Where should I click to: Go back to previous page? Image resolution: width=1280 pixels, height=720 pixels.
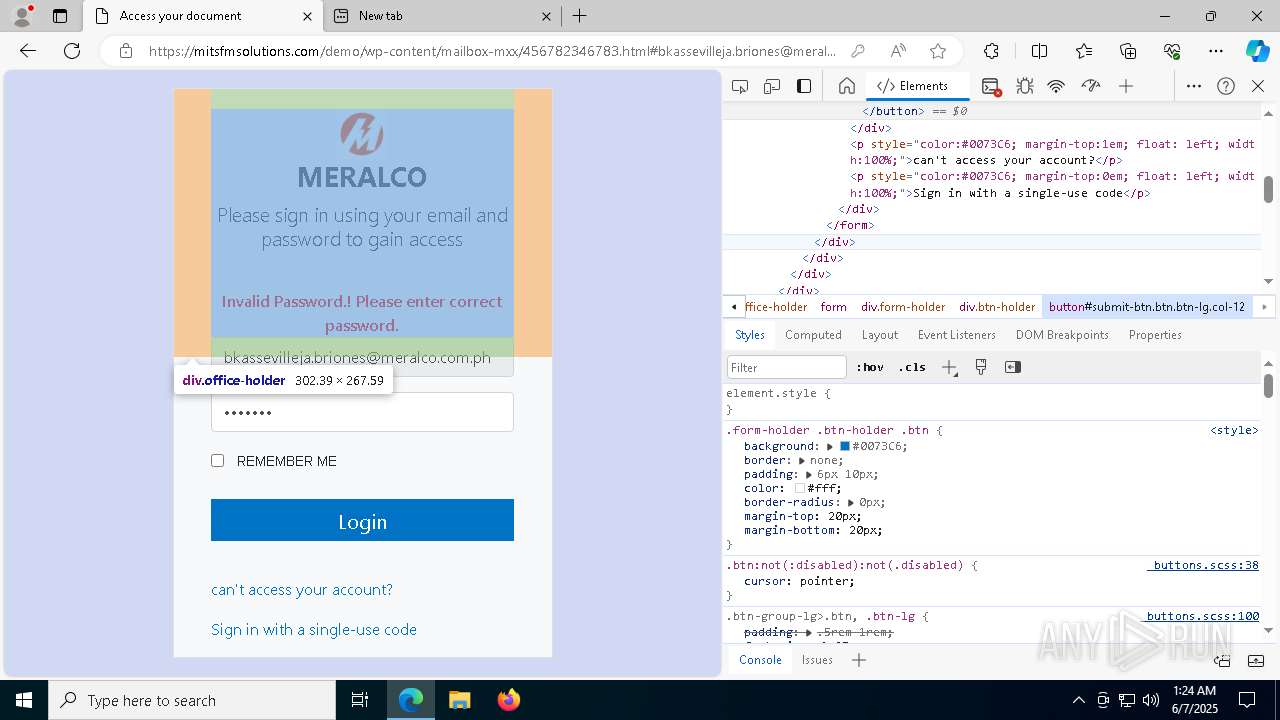(x=28, y=51)
